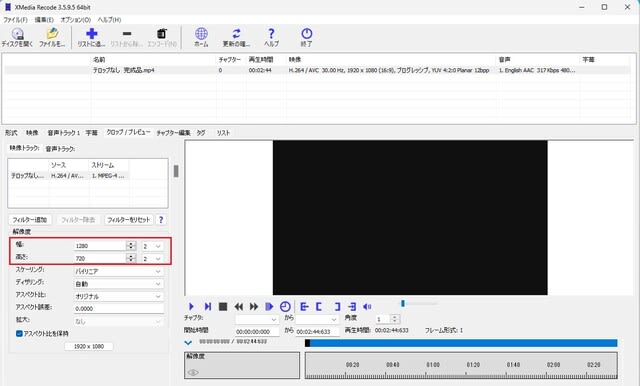This screenshot has height=386, width=640.
Task: Switch to the 字幕 tab
Action: coord(91,133)
